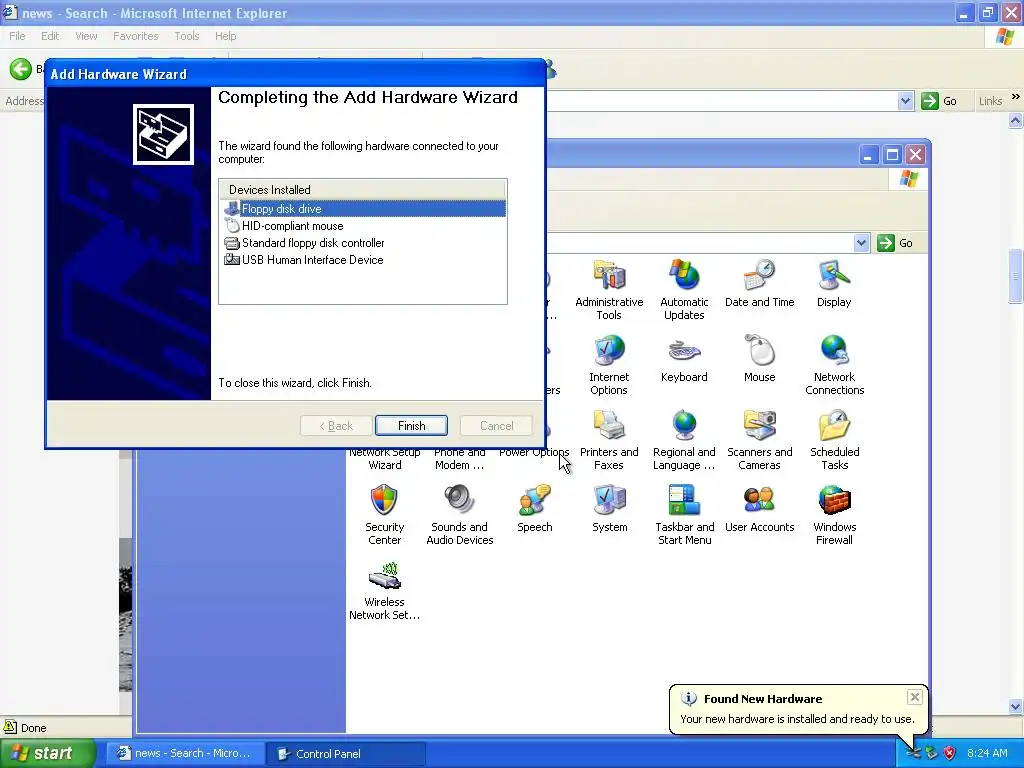1024x768 pixels.
Task: Open Automatic Updates icon
Action: [684, 289]
